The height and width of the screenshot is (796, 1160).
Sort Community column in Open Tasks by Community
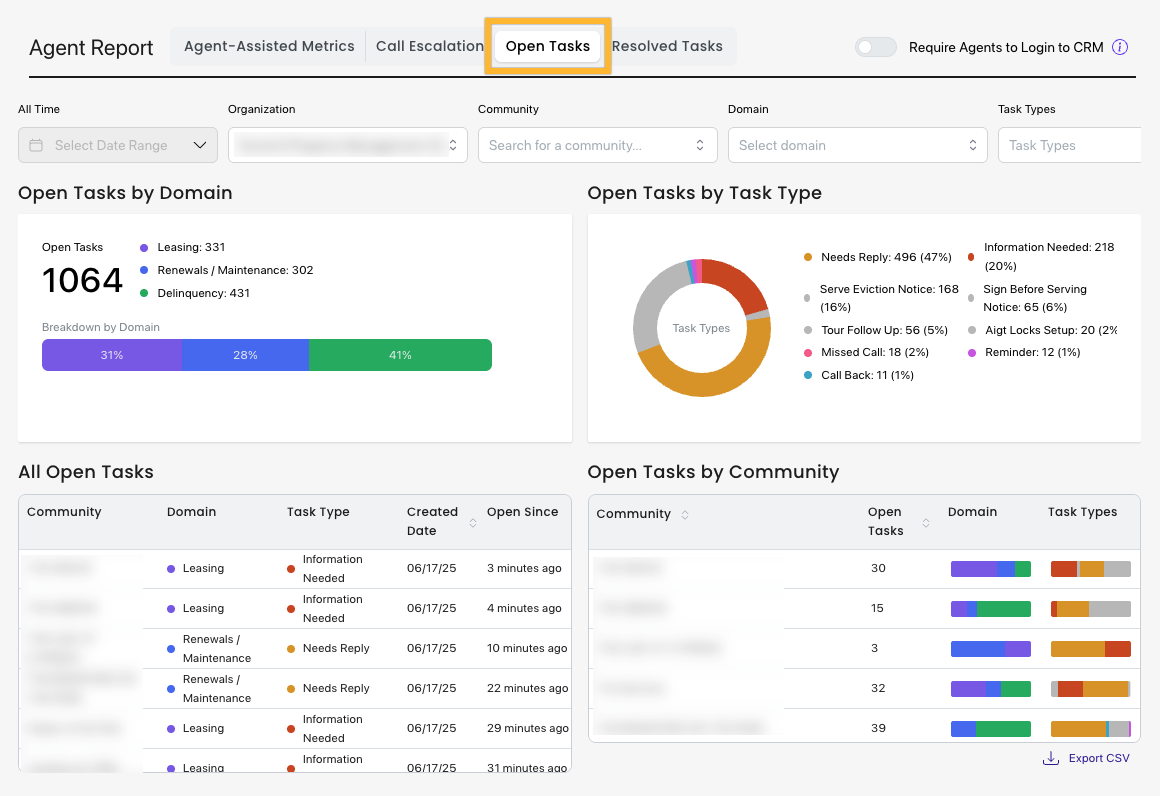tap(685, 515)
